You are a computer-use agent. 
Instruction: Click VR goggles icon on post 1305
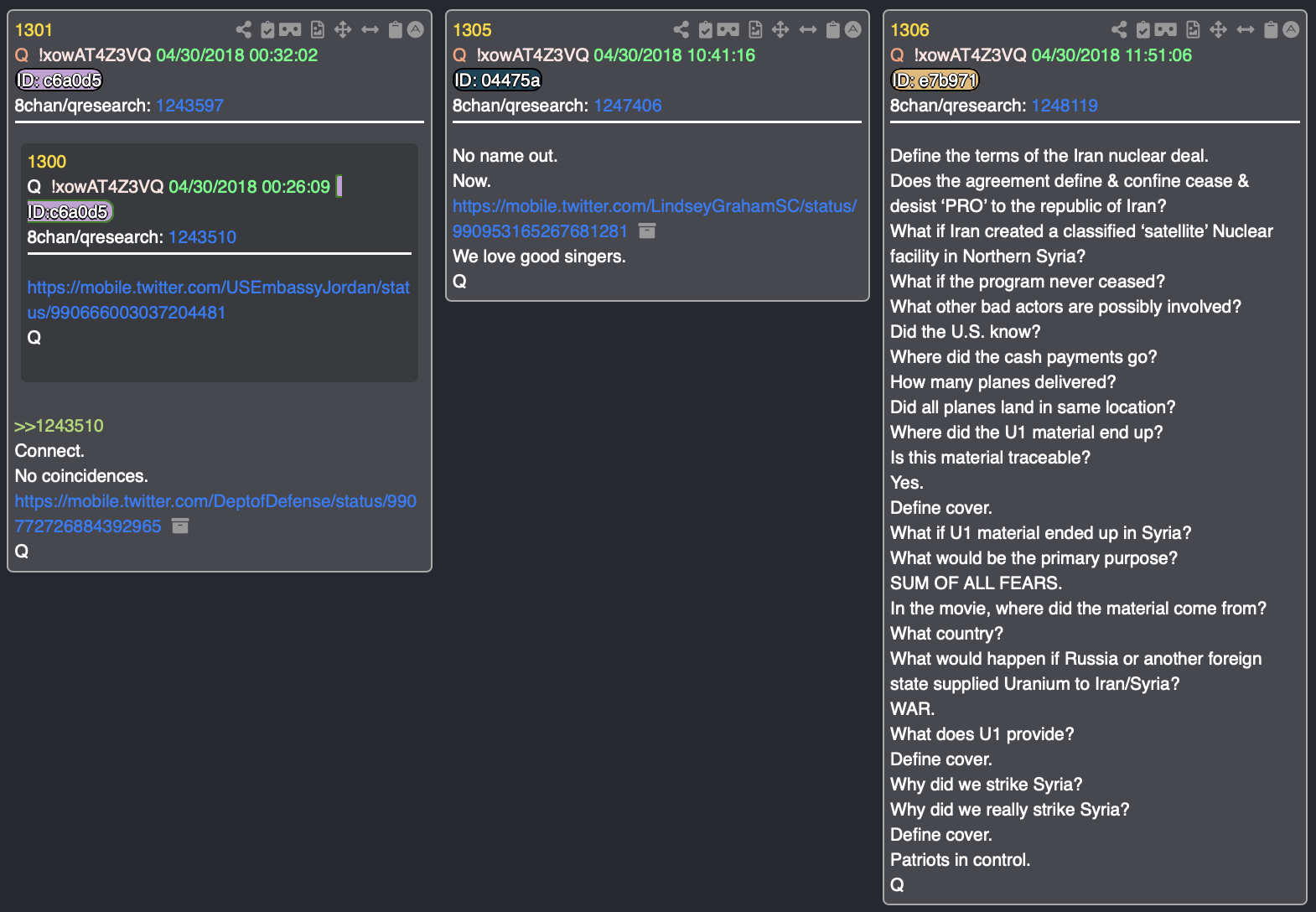point(728,30)
